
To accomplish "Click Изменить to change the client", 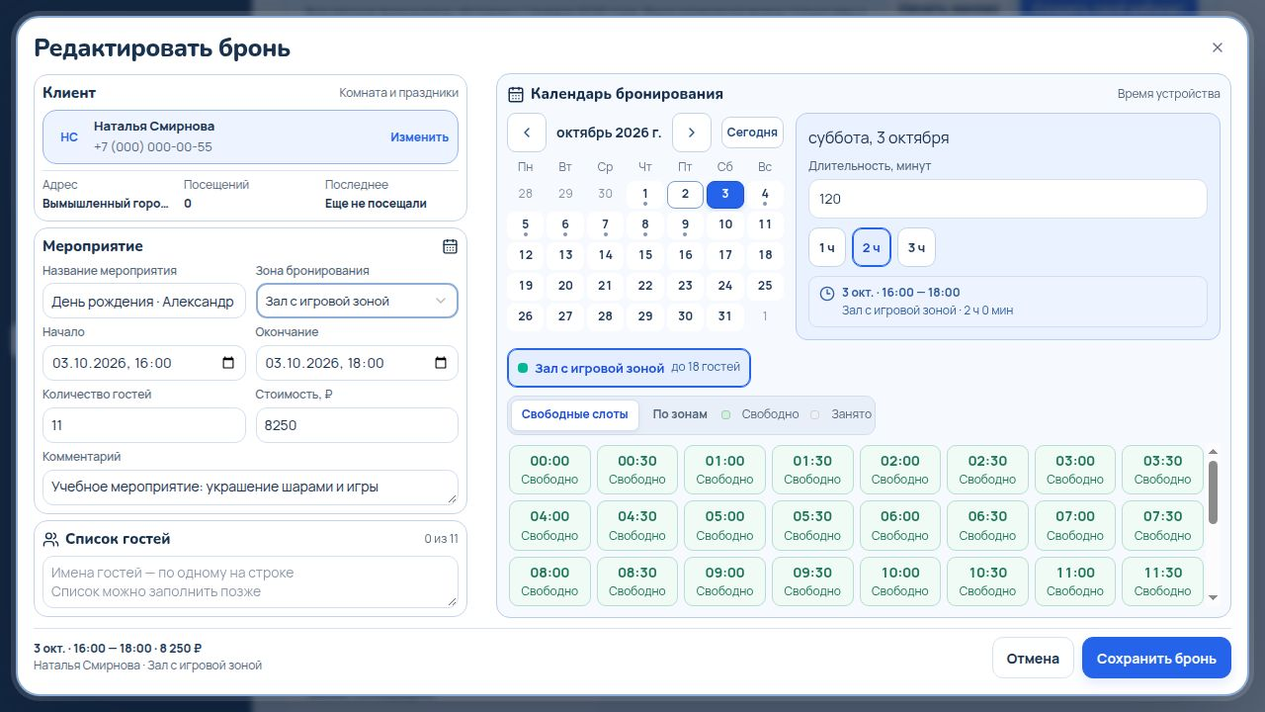I will [419, 137].
